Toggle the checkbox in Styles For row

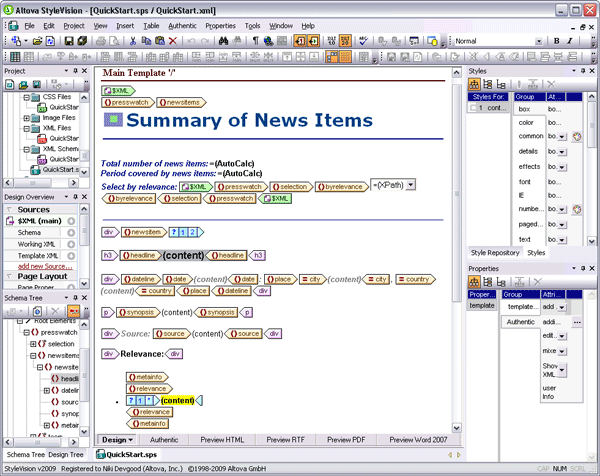click(473, 108)
